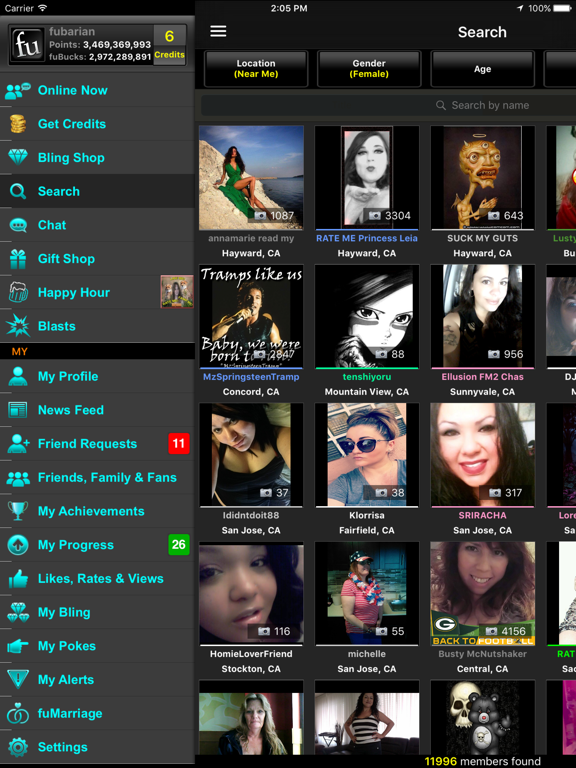Tap the 6 Credits button
The width and height of the screenshot is (576, 768).
(169, 43)
